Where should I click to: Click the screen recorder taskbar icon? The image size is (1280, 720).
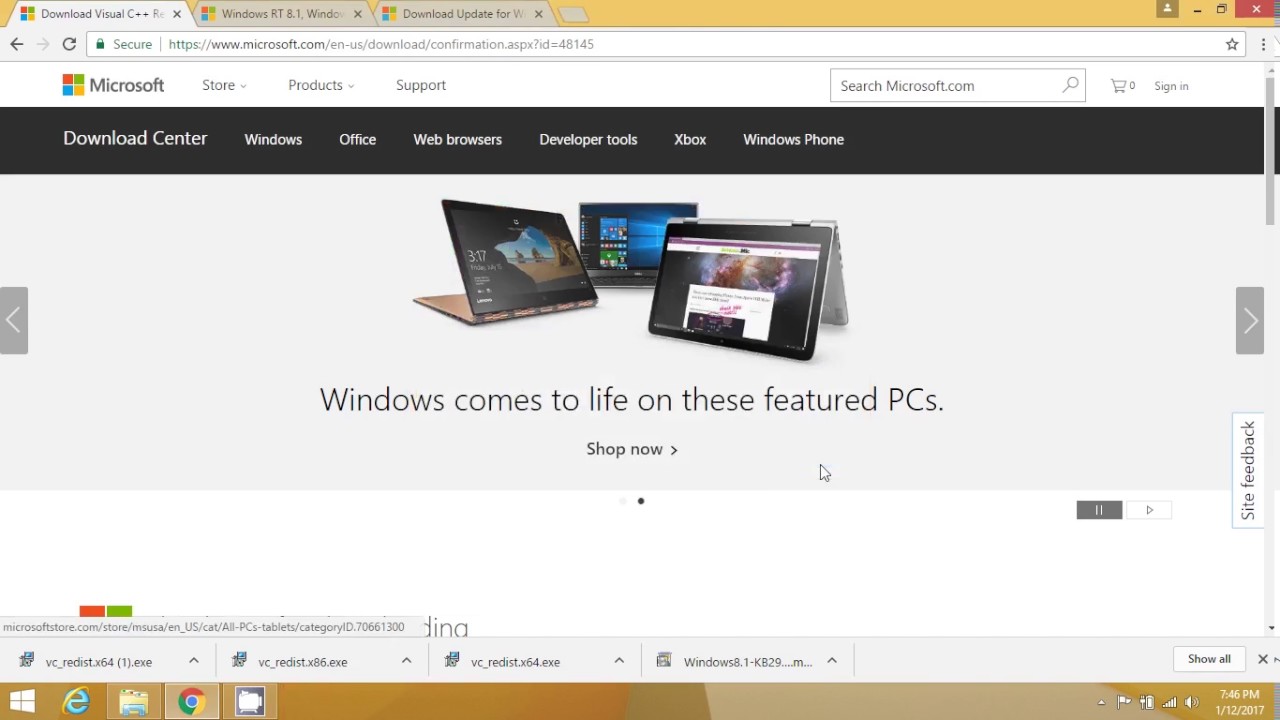point(249,702)
